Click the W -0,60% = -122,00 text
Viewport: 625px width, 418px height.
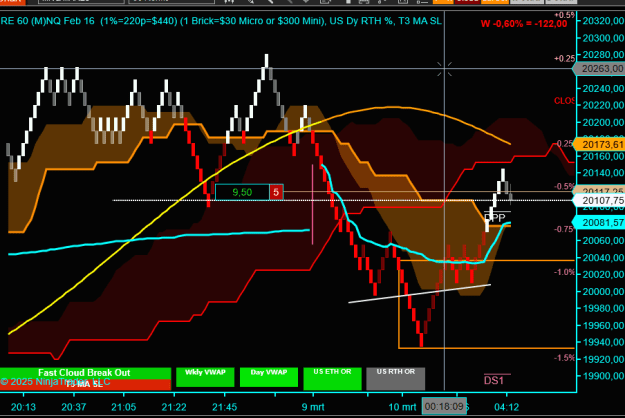(524, 24)
